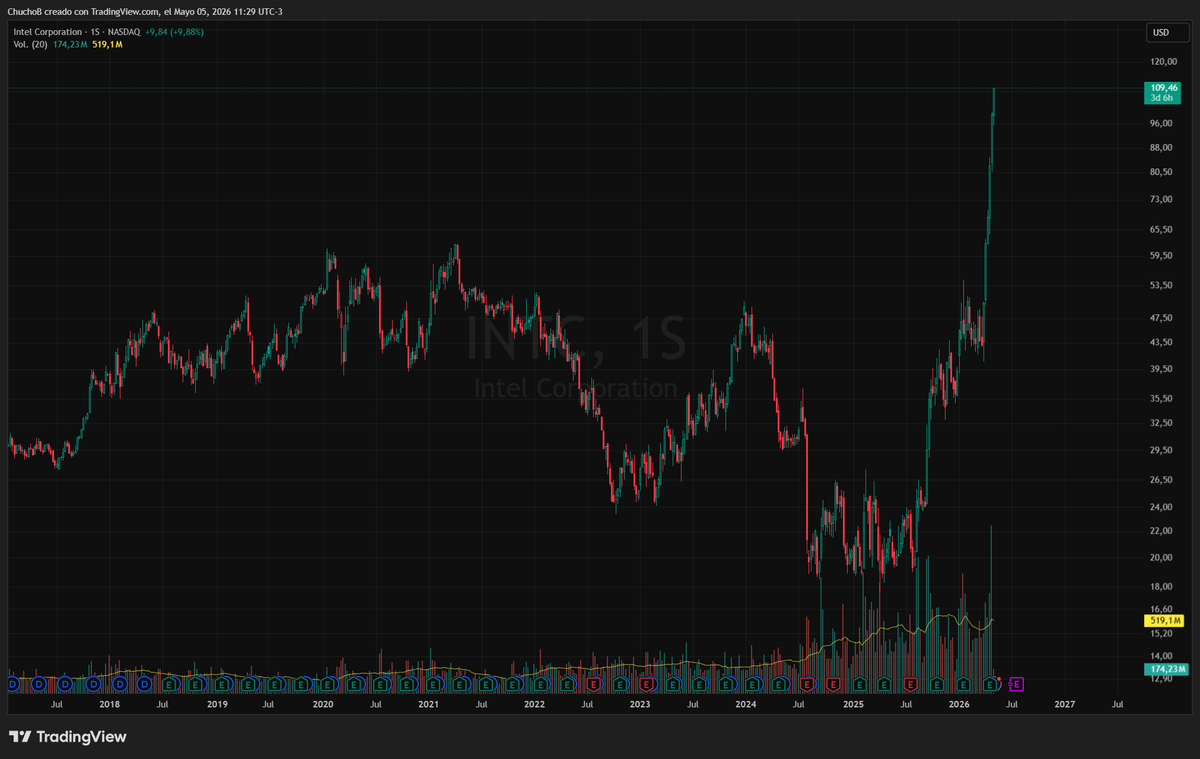This screenshot has width=1200, height=759.
Task: Click the 2023 time axis label
Action: pyautogui.click(x=640, y=704)
